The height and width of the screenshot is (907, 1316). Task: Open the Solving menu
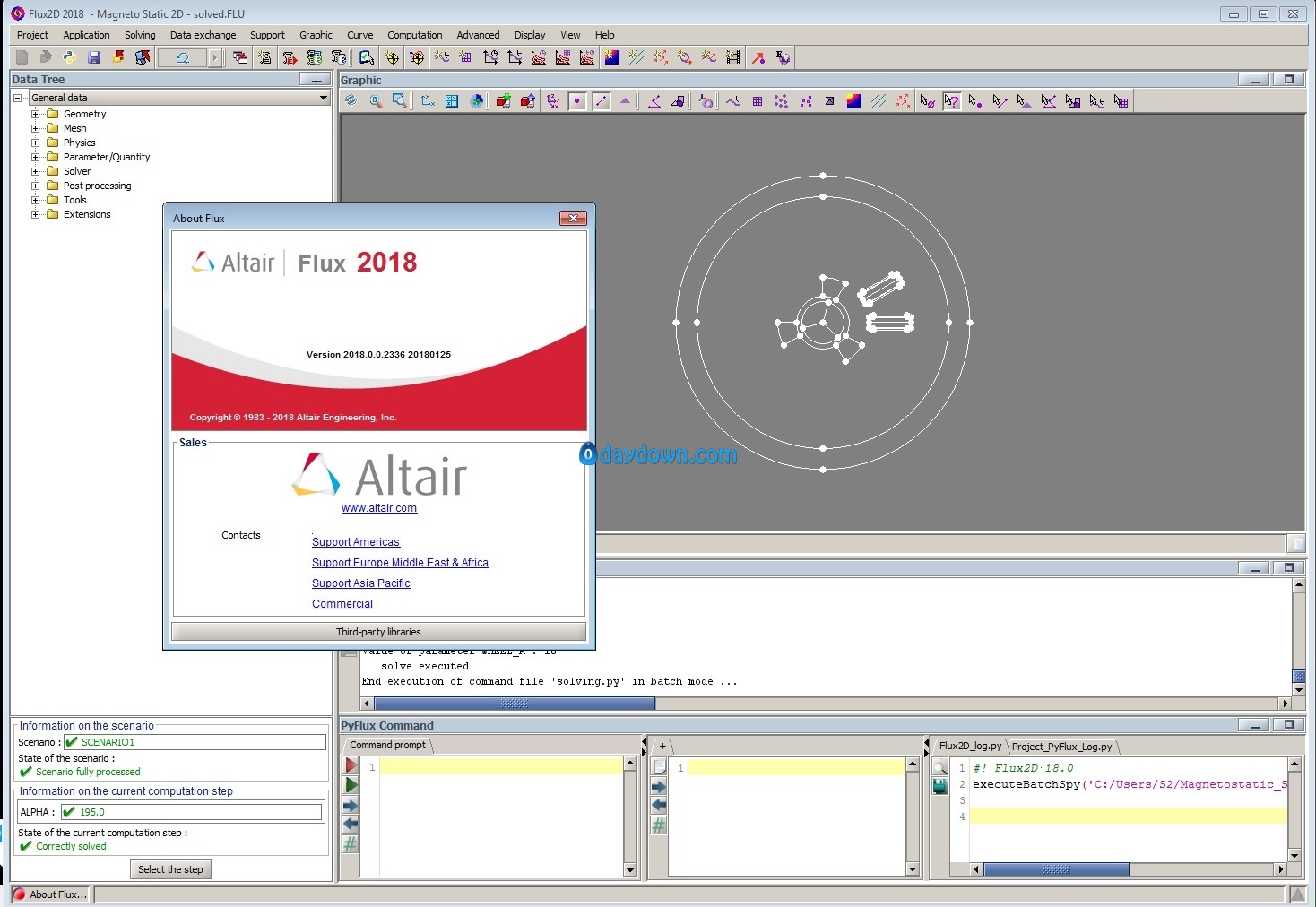pos(140,35)
